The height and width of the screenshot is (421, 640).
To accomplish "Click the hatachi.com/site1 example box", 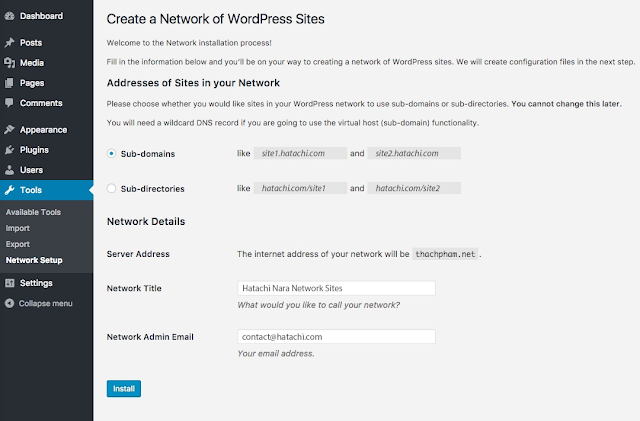I will [x=300, y=188].
